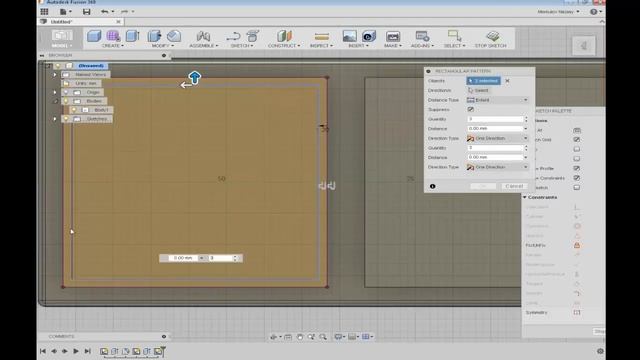Toggle the 3D Sketch checkbox
The image size is (640, 360).
coord(577,188)
